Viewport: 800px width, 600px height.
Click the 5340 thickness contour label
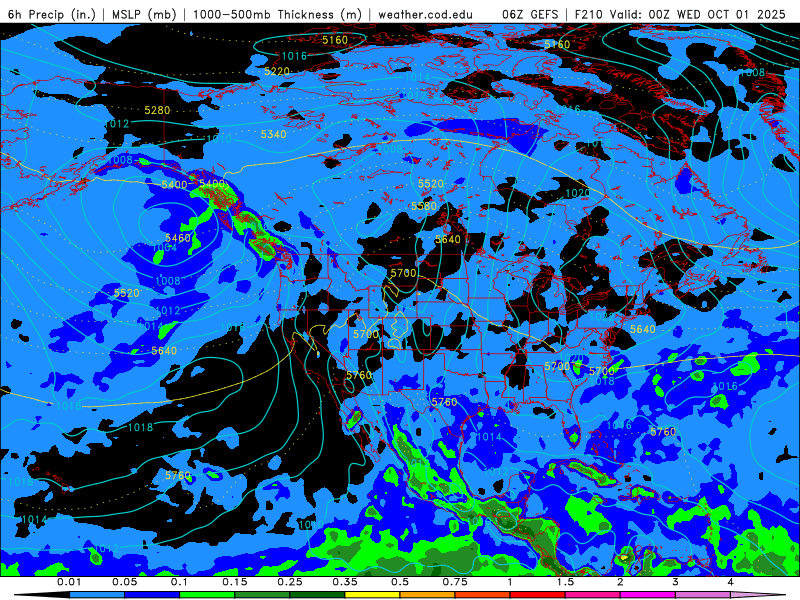click(x=273, y=134)
